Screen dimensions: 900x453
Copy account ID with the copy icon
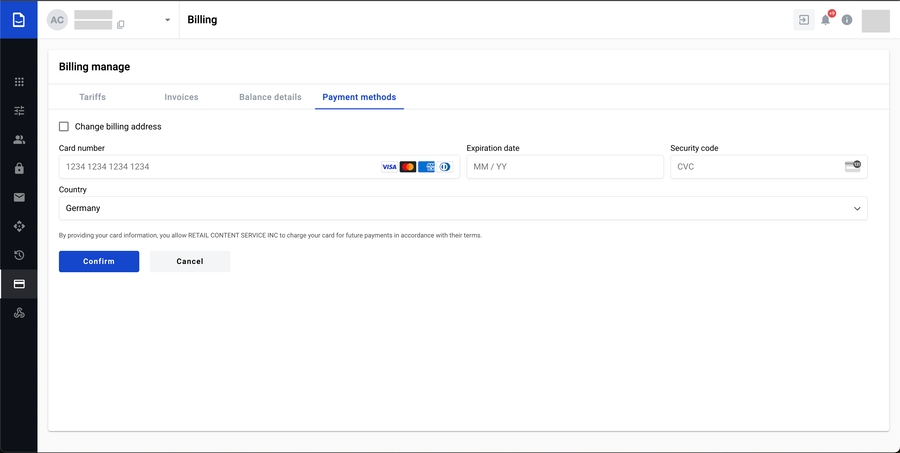[x=121, y=25]
